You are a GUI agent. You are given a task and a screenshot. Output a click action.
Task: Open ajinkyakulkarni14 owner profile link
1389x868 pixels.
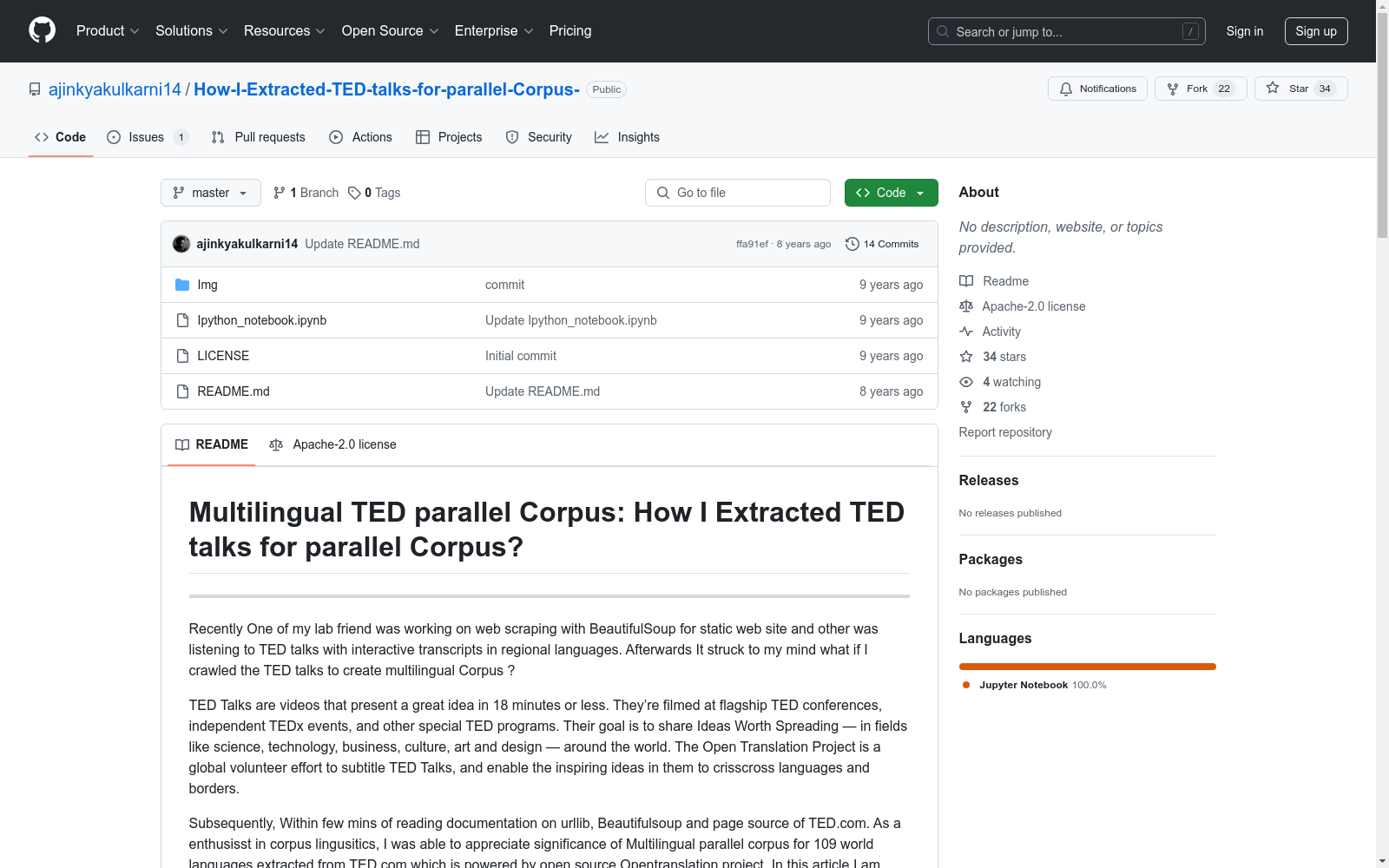tap(115, 89)
